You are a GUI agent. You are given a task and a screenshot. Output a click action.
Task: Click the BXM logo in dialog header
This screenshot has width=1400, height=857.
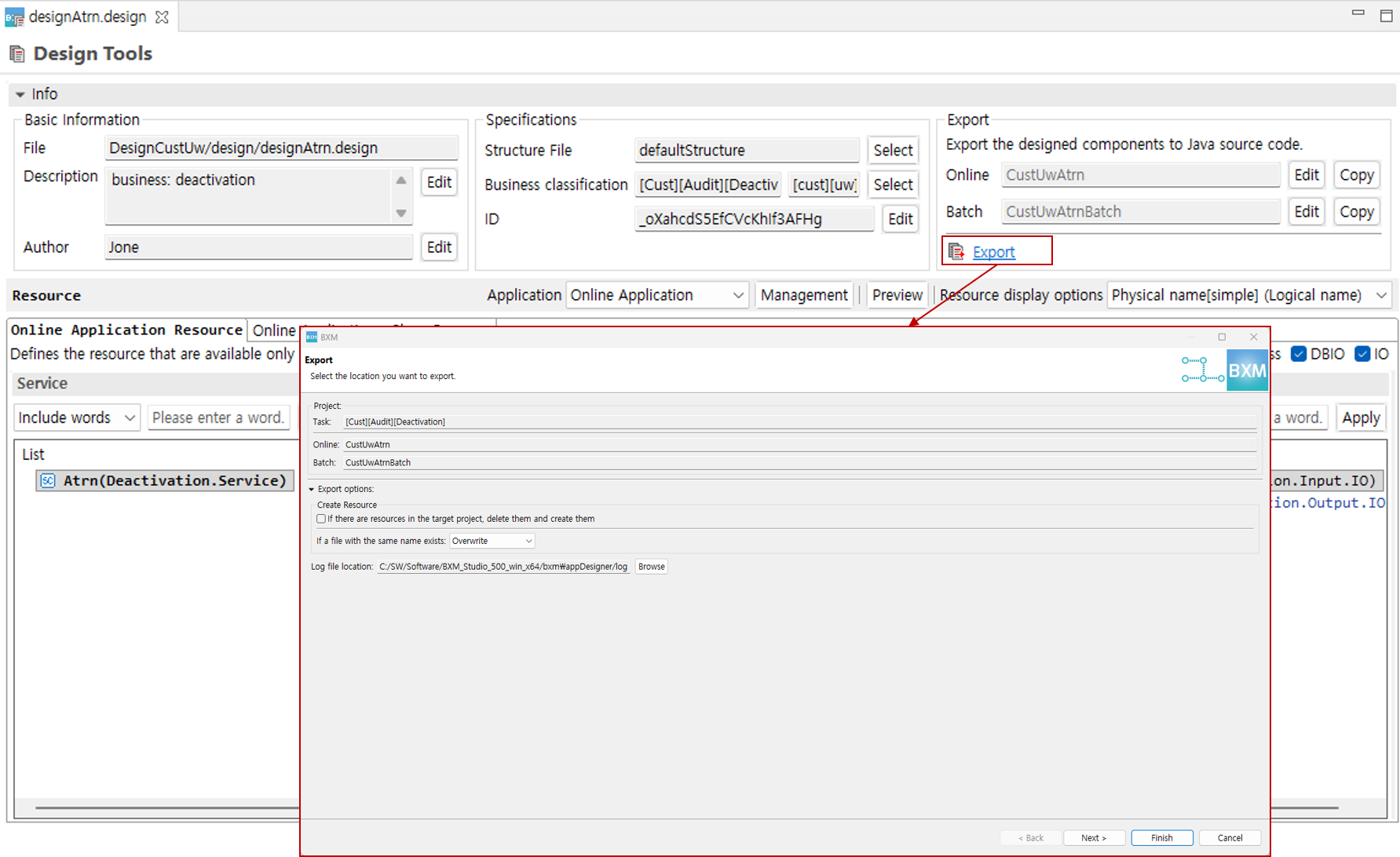(1246, 370)
